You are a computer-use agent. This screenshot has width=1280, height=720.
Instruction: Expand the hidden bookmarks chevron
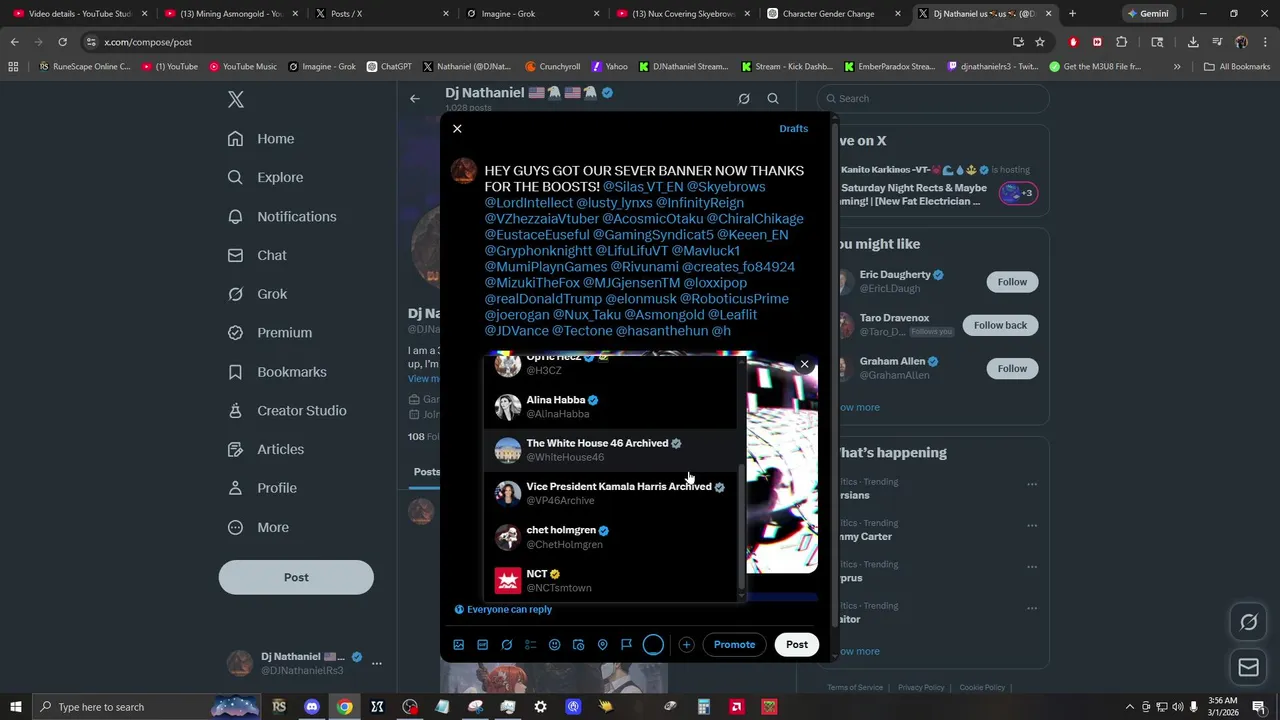click(1177, 67)
